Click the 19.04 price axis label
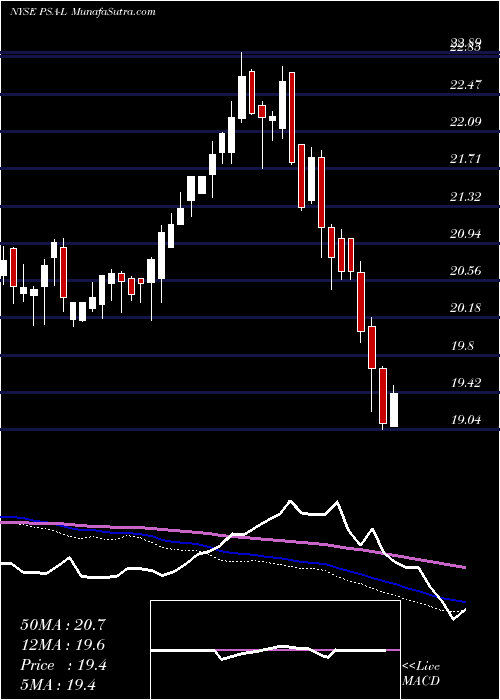The width and height of the screenshot is (500, 700). 466,420
